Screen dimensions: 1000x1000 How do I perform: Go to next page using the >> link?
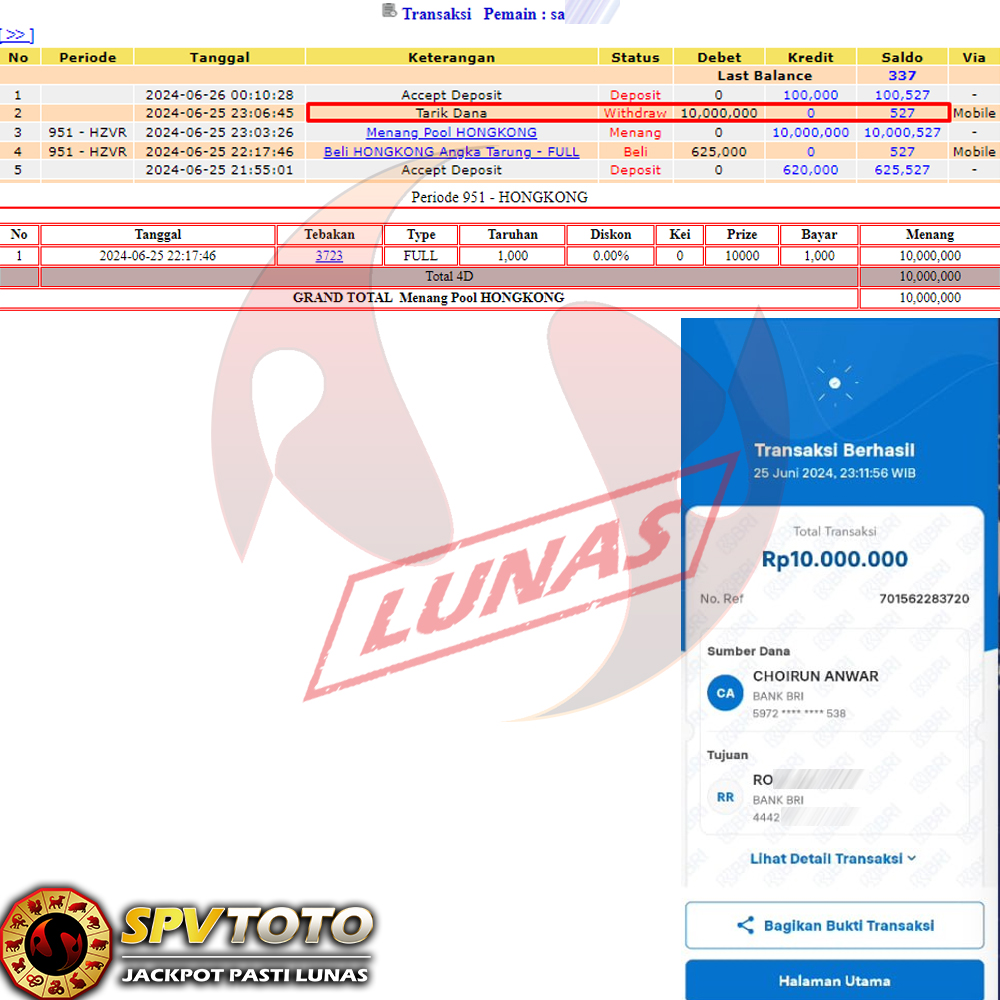pos(17,36)
